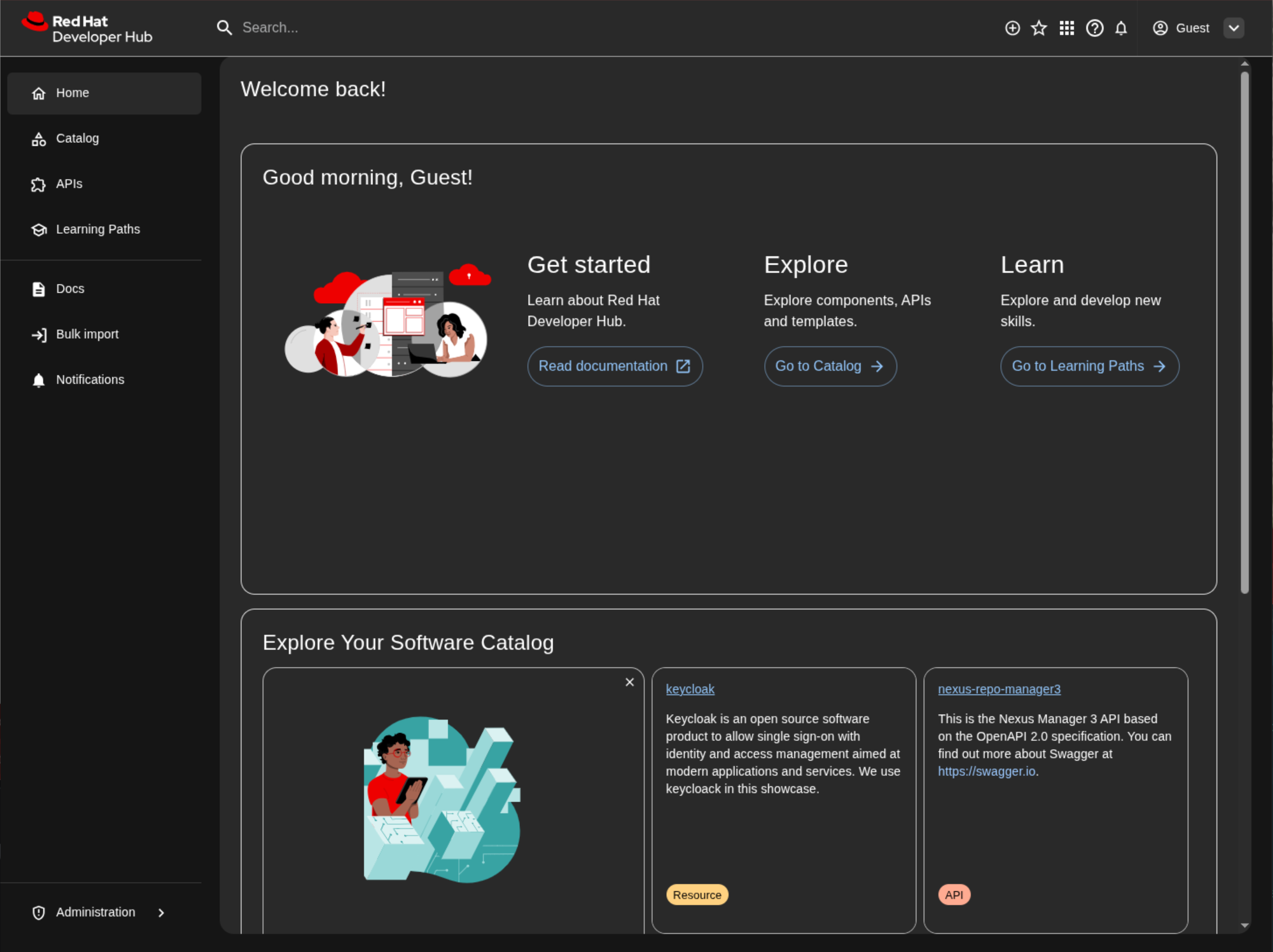The height and width of the screenshot is (952, 1273).
Task: Click the vertical page scrollbar thumb
Action: [x=1244, y=332]
